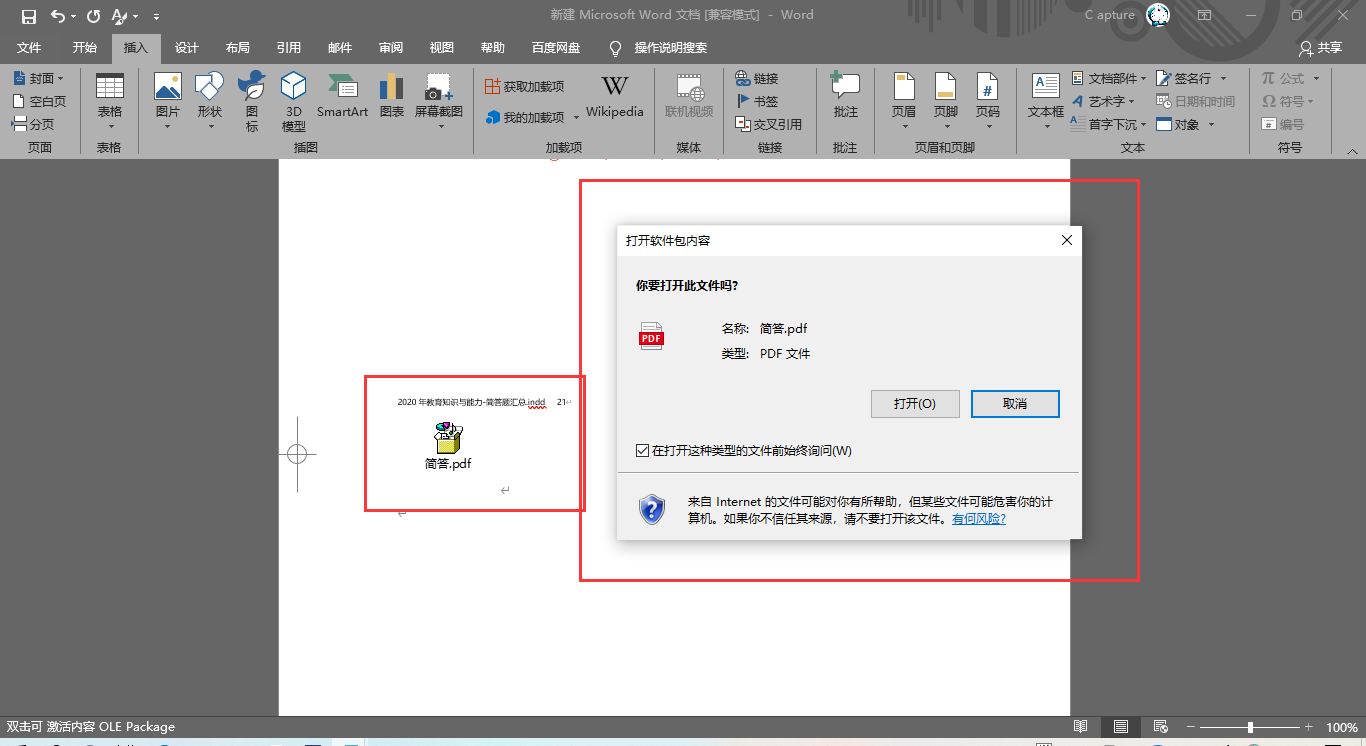This screenshot has height=746, width=1366.
Task: Switch to the 引用 tab
Action: point(289,48)
